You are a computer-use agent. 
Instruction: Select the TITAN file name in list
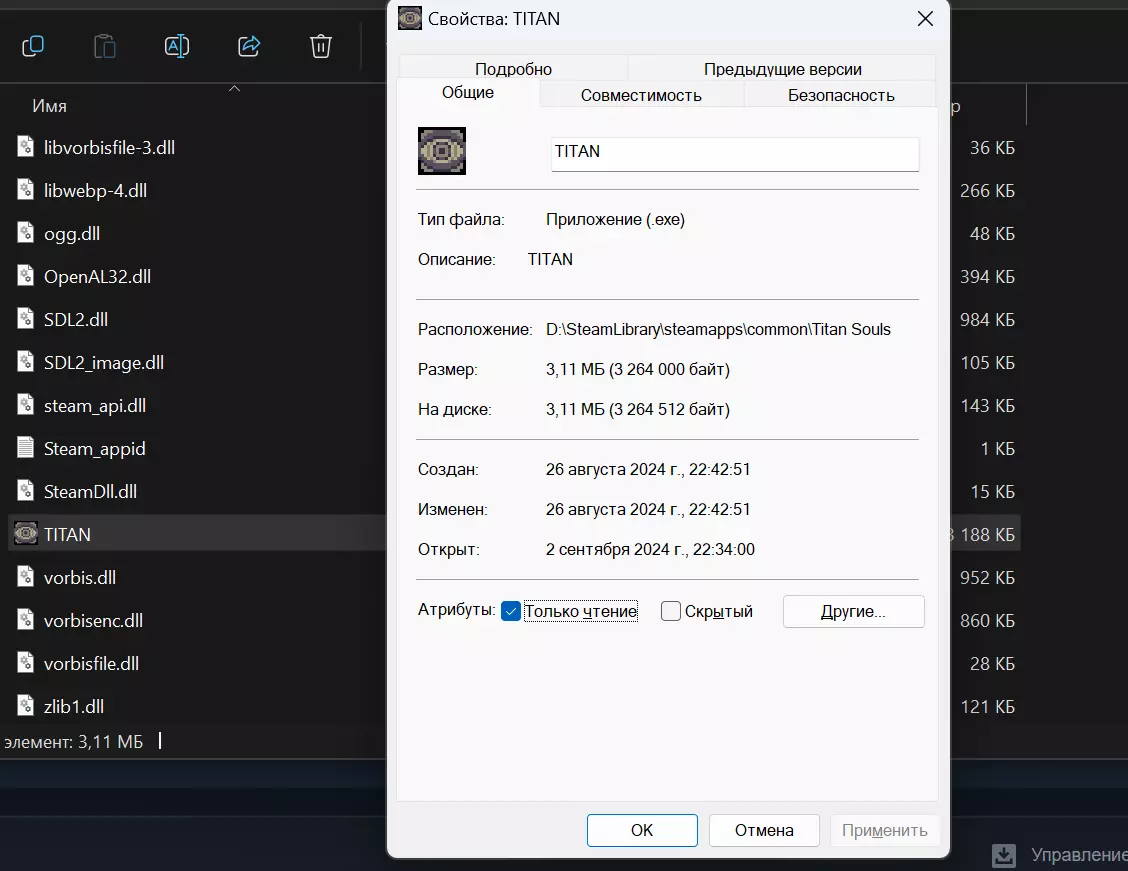pos(67,534)
